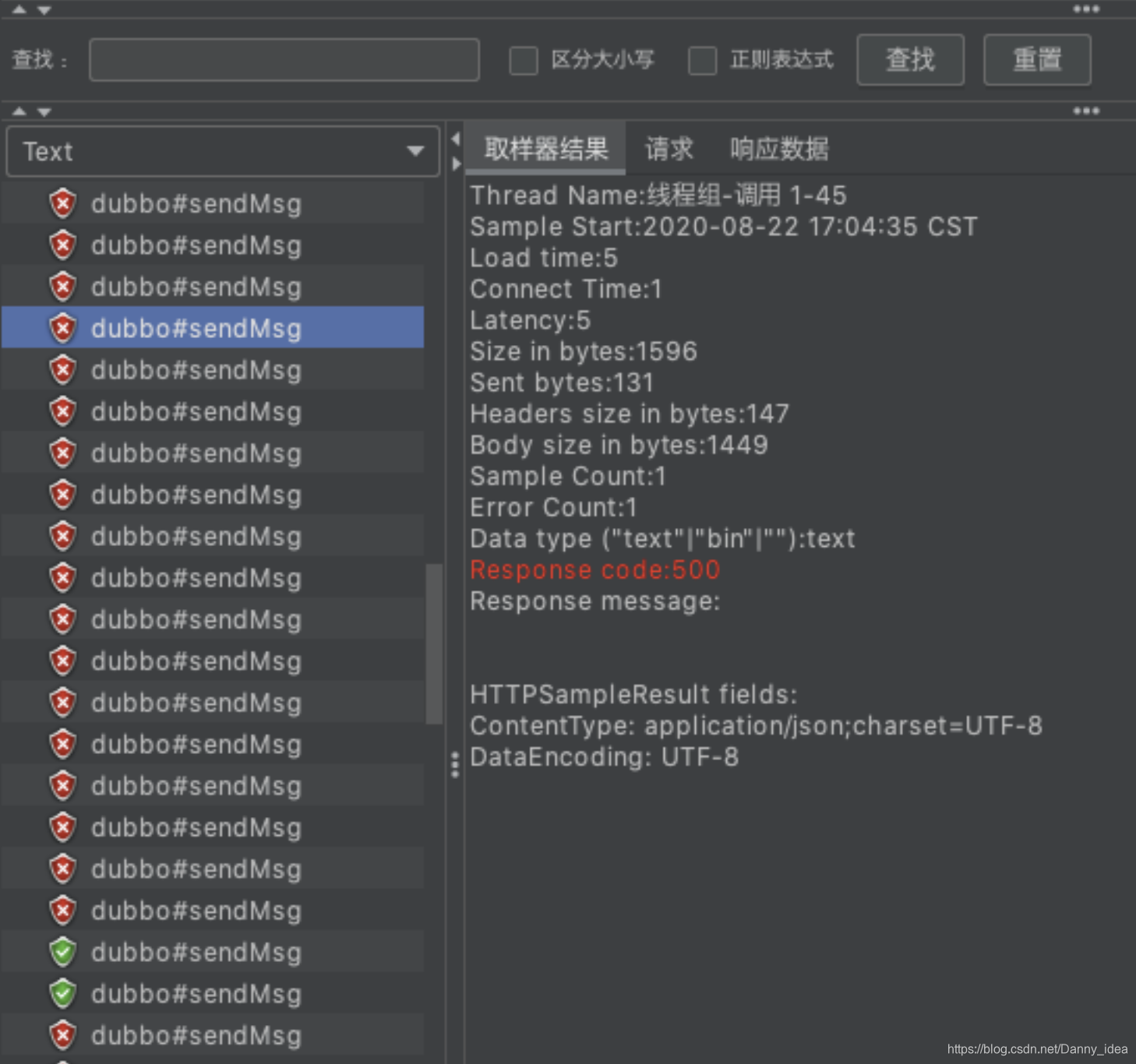Viewport: 1136px width, 1064px height.
Task: Click the Response message: line
Action: coord(595,601)
